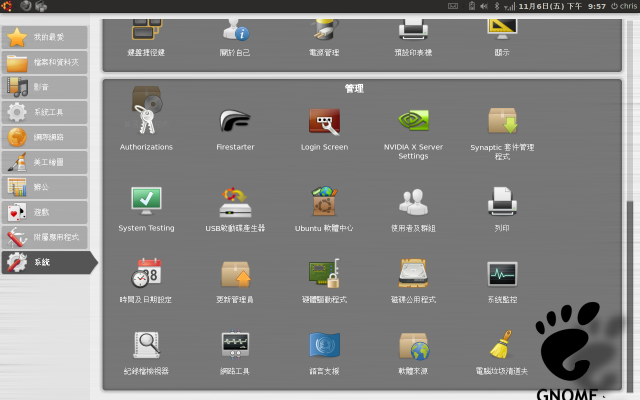Click the keyboard indicator tray icon

click(453, 6)
